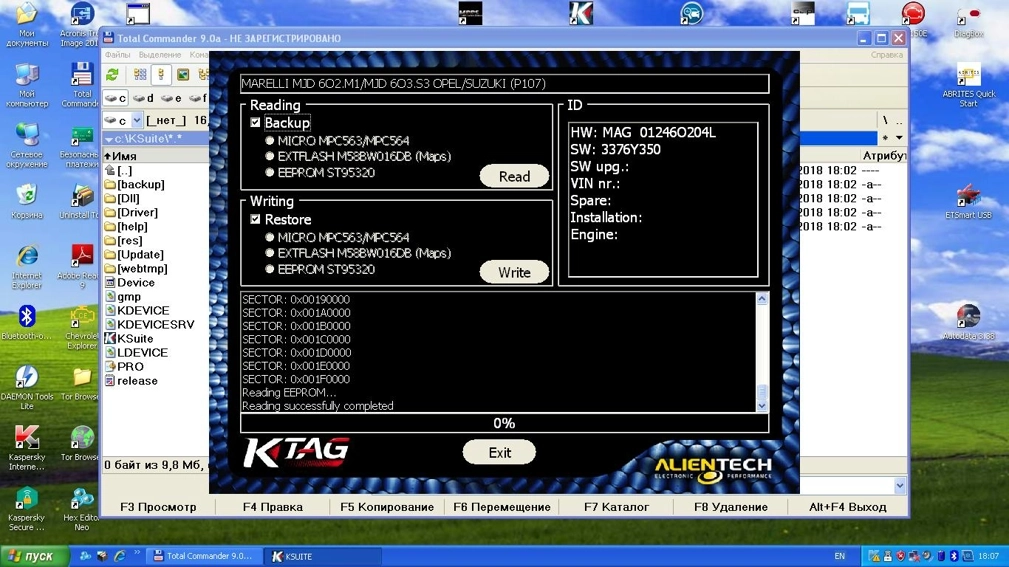This screenshot has width=1009, height=567.
Task: Expand the c:\KSuite path history arrow
Action: (109, 139)
